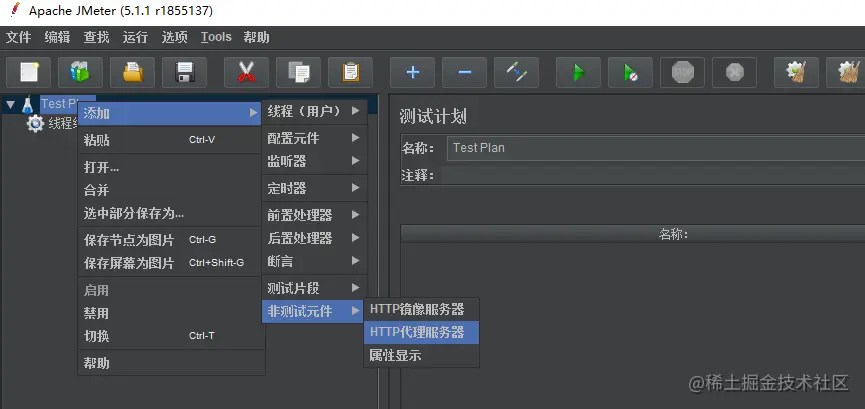
Task: Click the 名称 field containing Test Plan
Action: [x=656, y=148]
